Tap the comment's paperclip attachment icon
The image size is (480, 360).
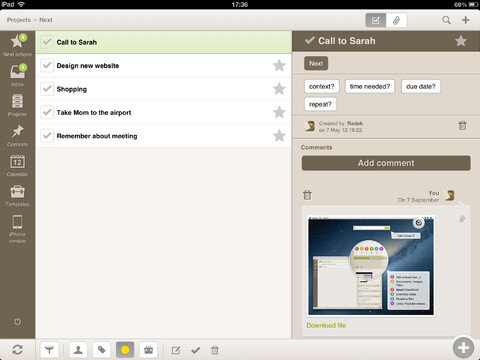coord(462,219)
